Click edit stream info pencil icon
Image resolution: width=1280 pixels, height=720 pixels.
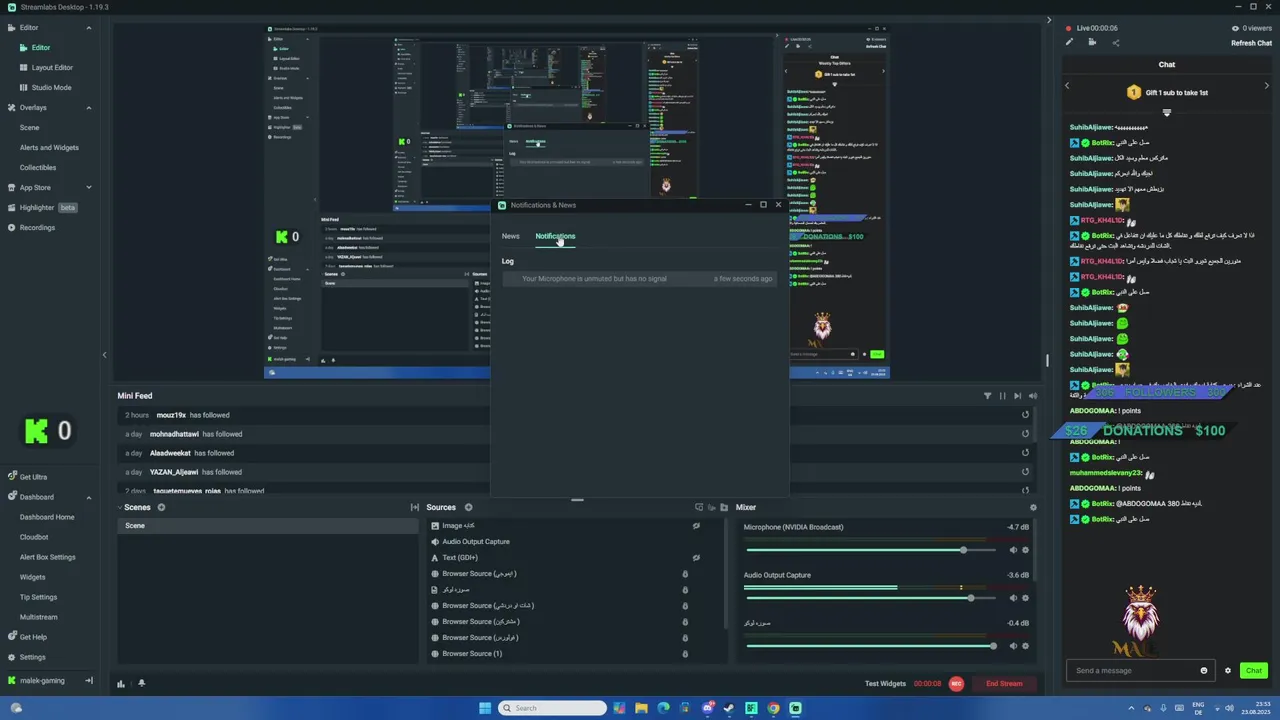pyautogui.click(x=1069, y=42)
